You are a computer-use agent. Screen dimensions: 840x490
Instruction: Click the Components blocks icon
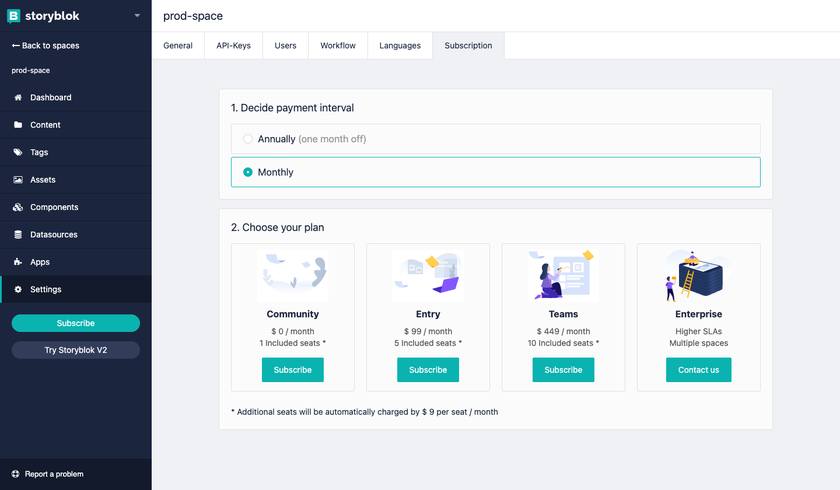click(x=18, y=208)
